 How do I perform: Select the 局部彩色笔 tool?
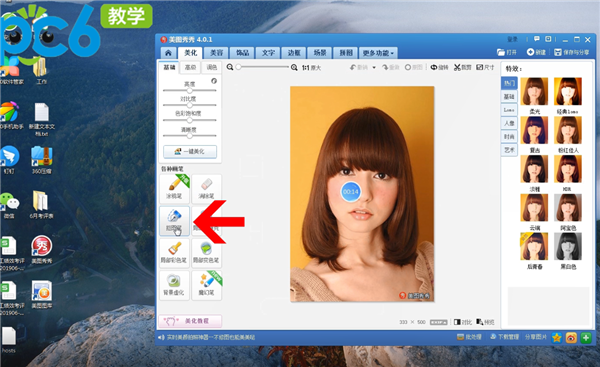coord(174,253)
